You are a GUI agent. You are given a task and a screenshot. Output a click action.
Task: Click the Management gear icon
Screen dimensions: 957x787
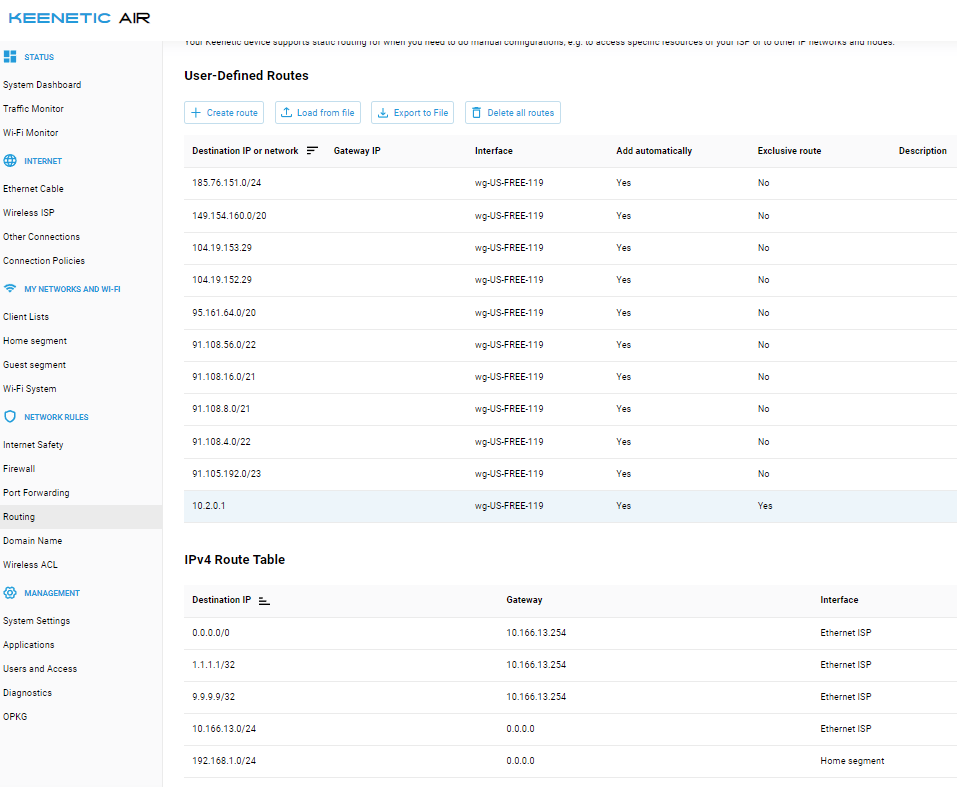[11, 593]
